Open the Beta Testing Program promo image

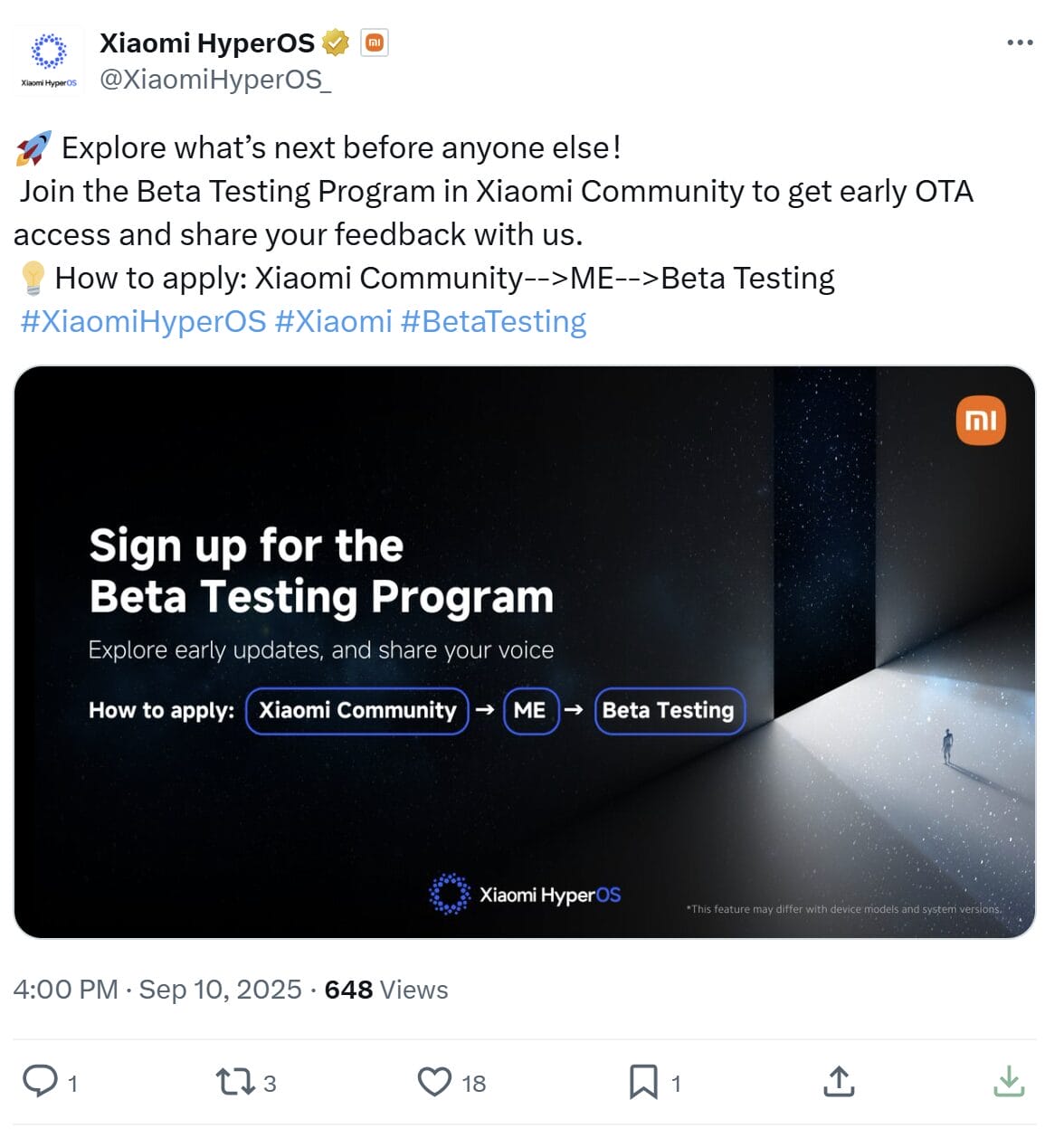pos(525,651)
